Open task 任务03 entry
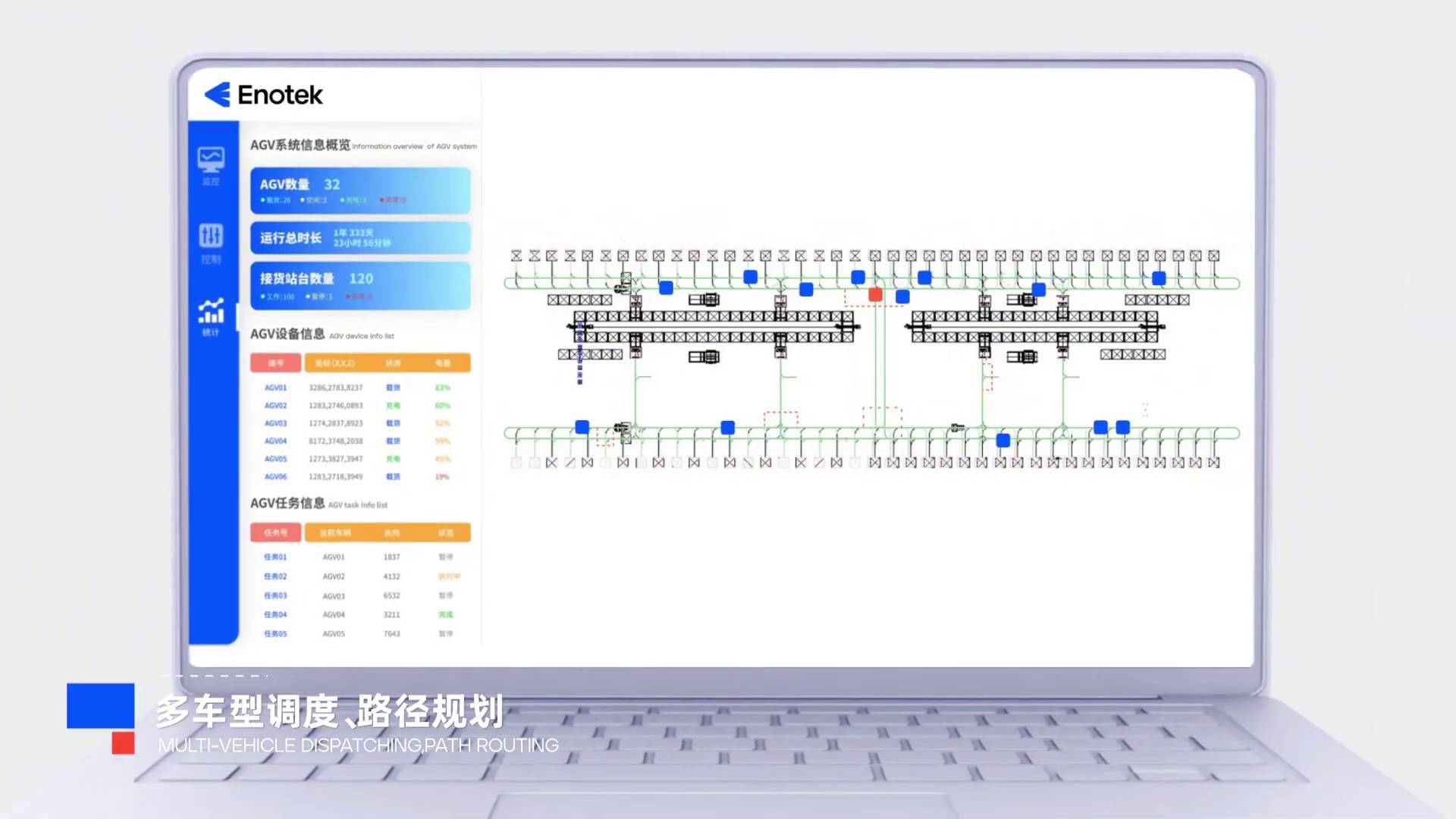This screenshot has height=819, width=1456. (x=275, y=595)
